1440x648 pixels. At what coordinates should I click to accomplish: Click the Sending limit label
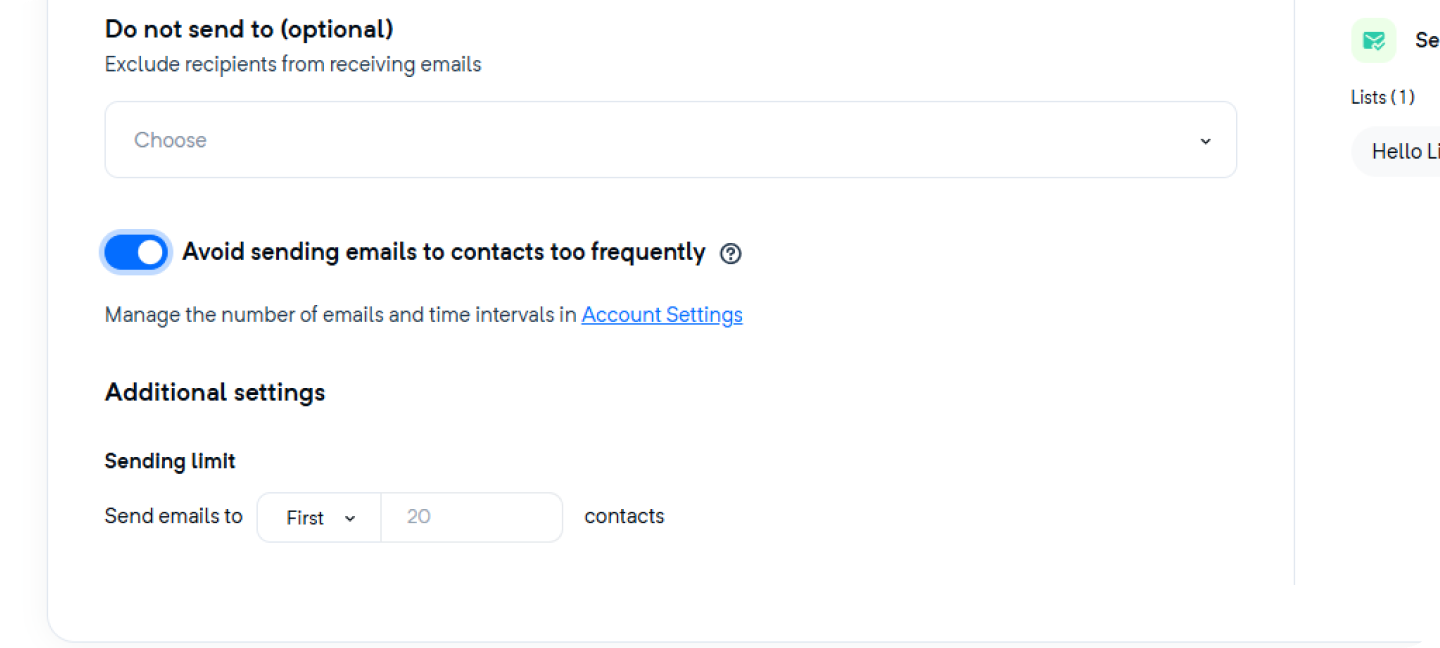pos(170,461)
